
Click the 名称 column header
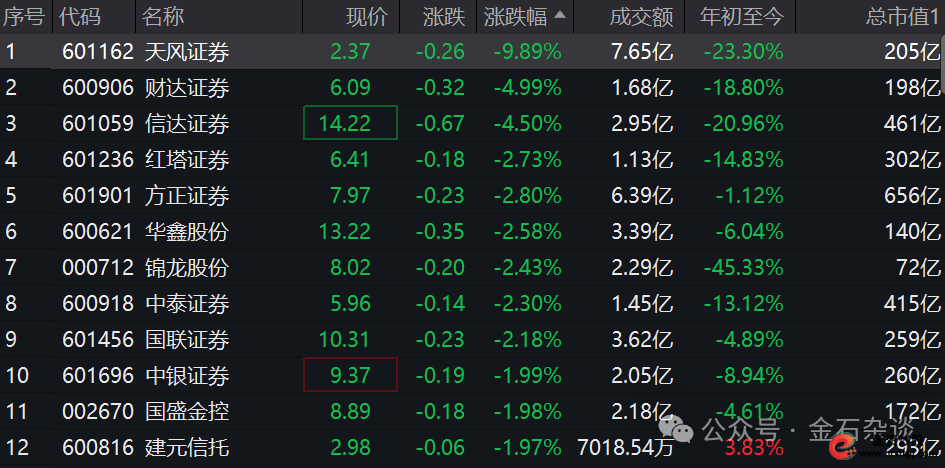[163, 16]
